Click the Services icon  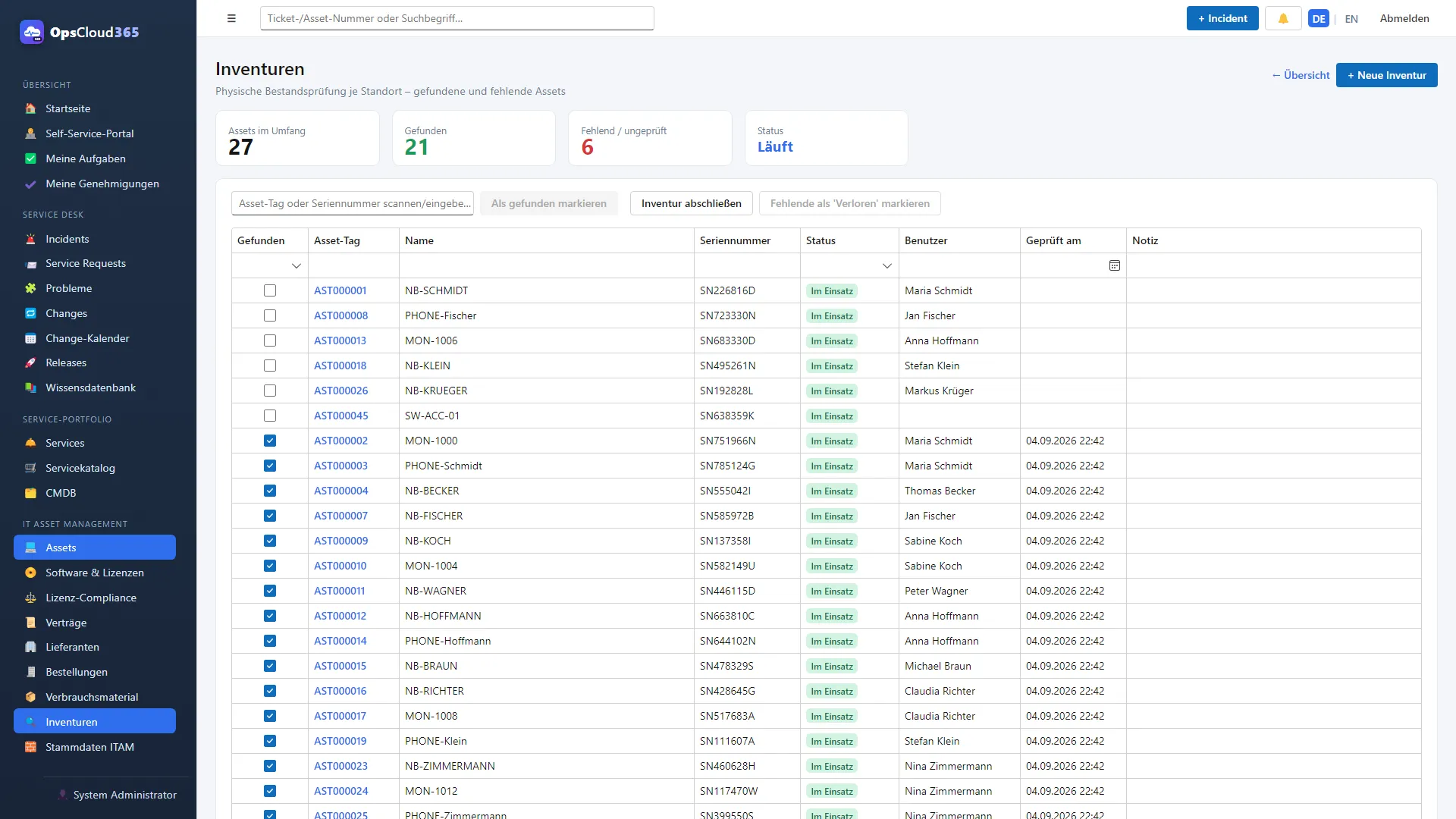[30, 443]
